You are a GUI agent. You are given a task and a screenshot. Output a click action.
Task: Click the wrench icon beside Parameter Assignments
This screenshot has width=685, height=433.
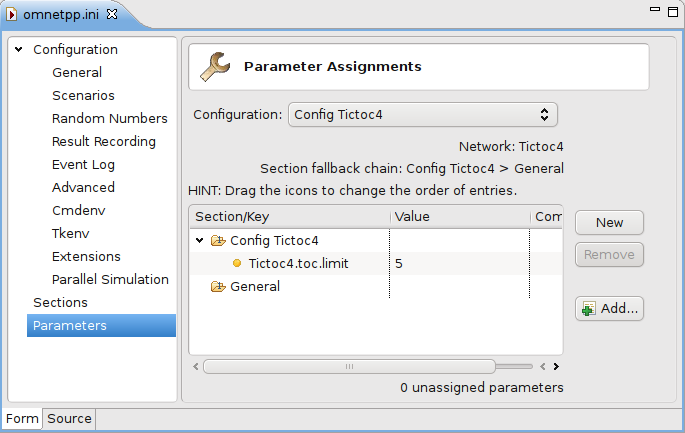pos(215,67)
